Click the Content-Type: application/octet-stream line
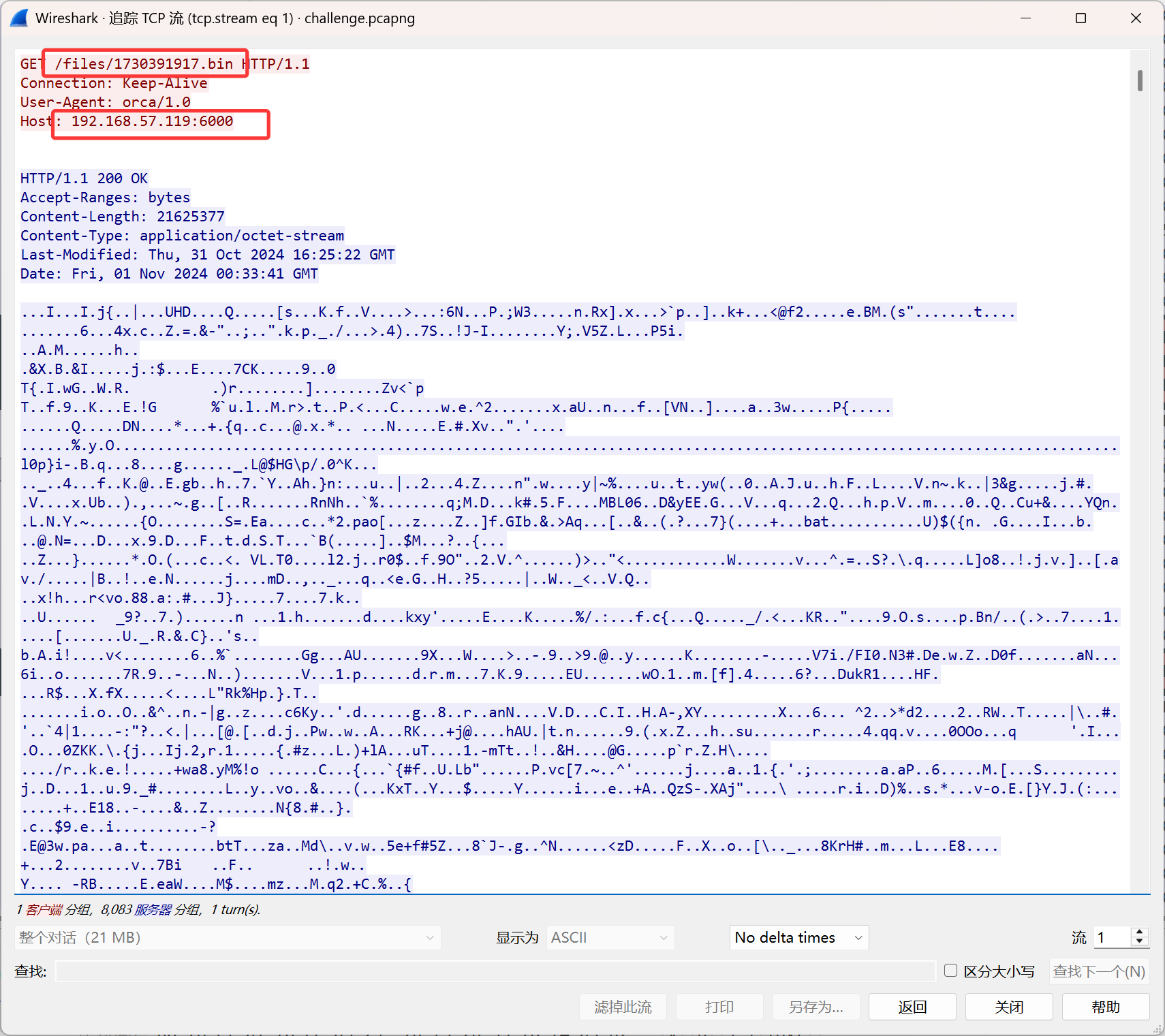Screen dimensions: 1165x1036 click(183, 236)
